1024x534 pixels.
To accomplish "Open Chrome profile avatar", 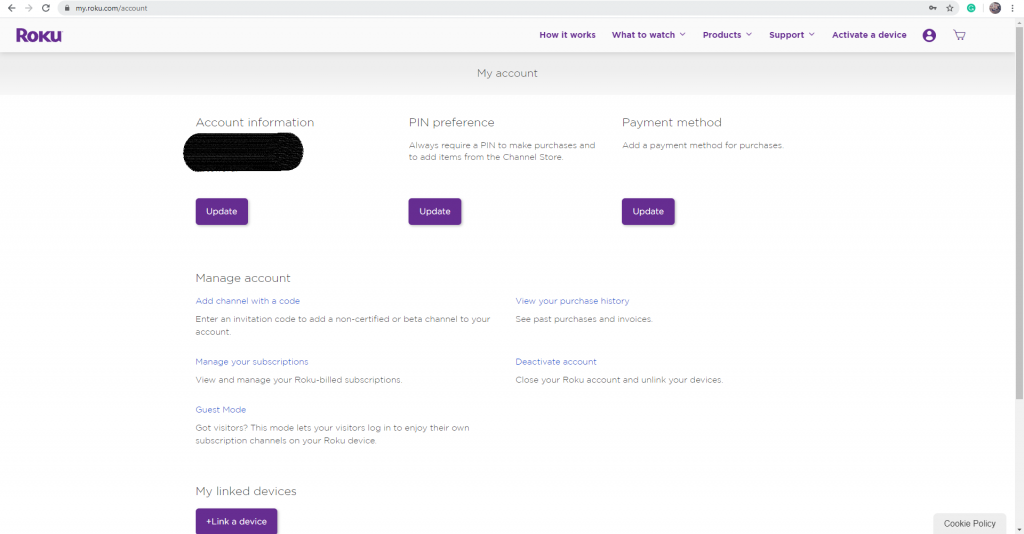I will [995, 8].
